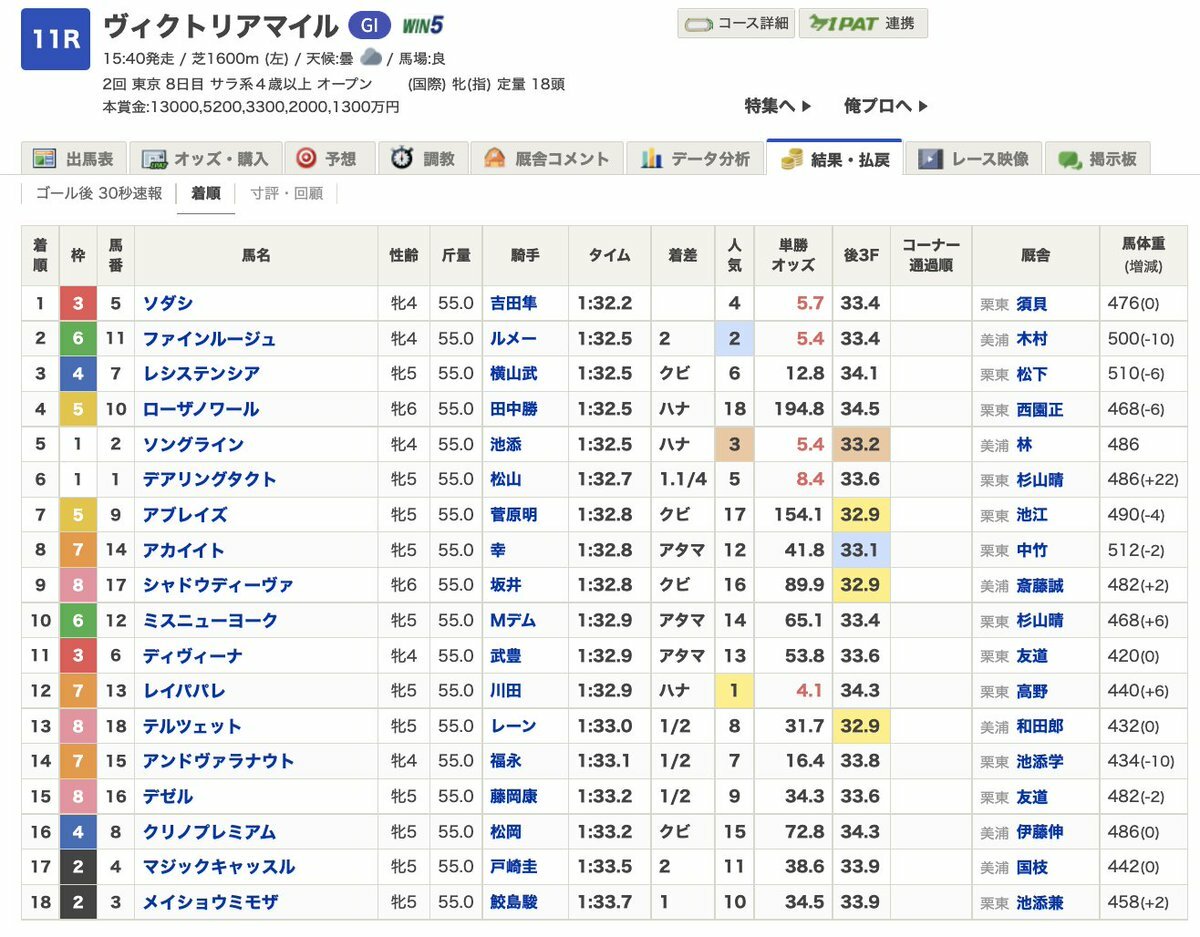Click the 11R race number badge
1200x937 pixels.
click(55, 40)
